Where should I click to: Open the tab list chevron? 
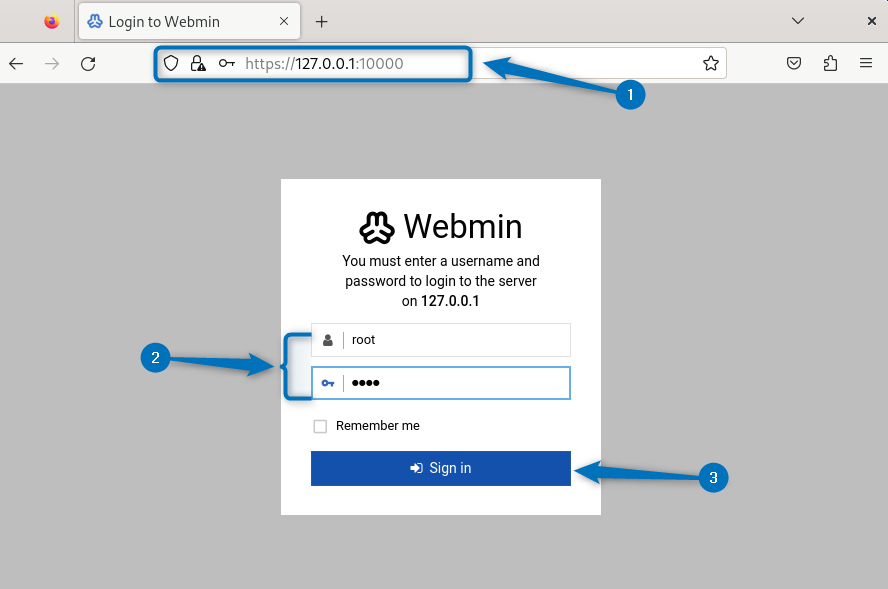point(797,21)
